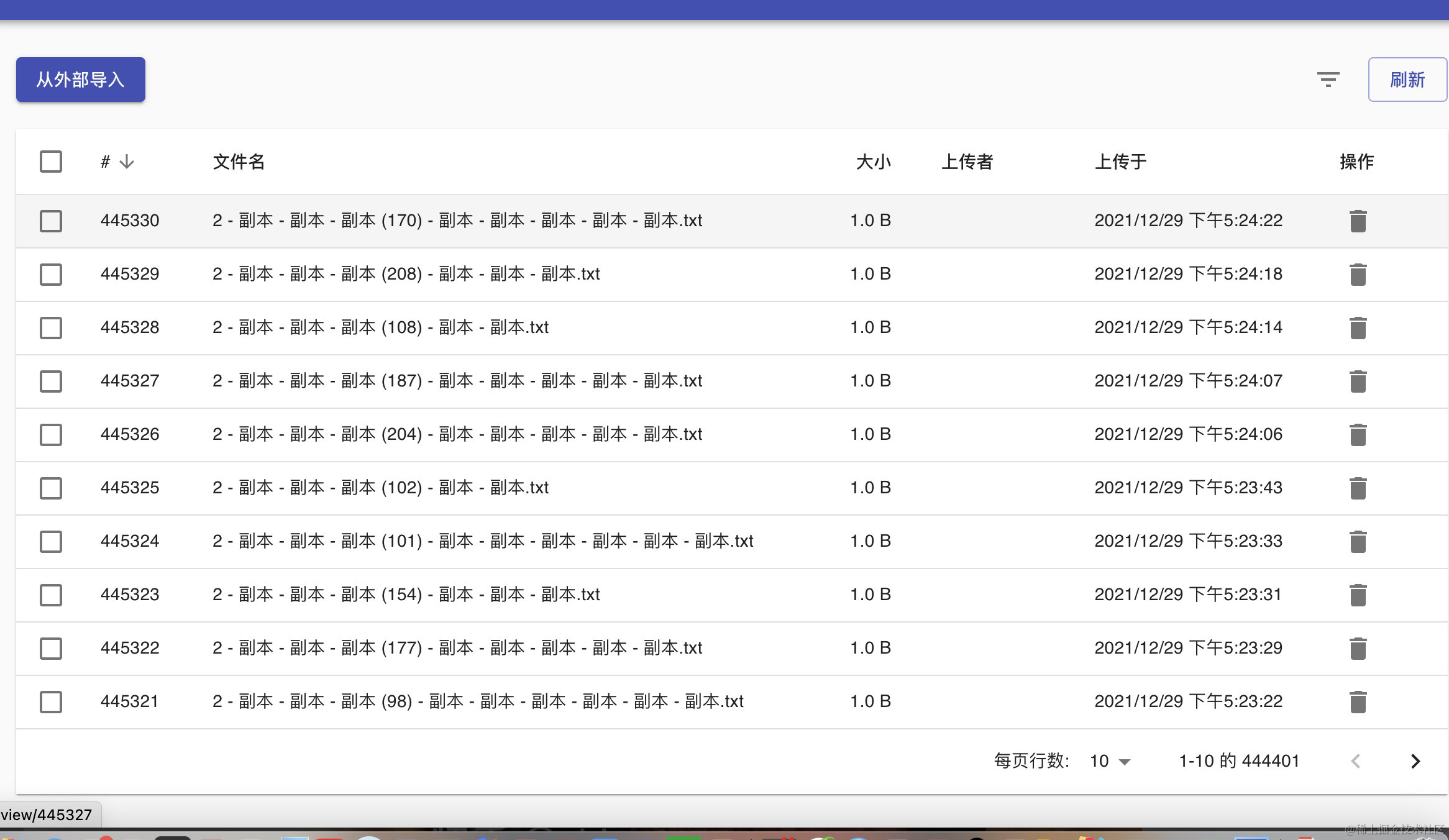
Task: Delete file row 445330
Action: tap(1358, 221)
